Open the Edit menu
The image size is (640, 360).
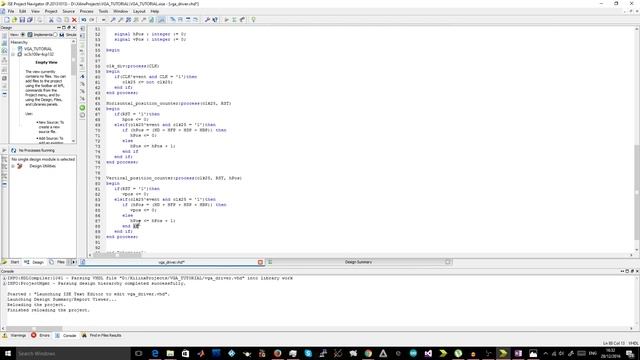pos(22,11)
